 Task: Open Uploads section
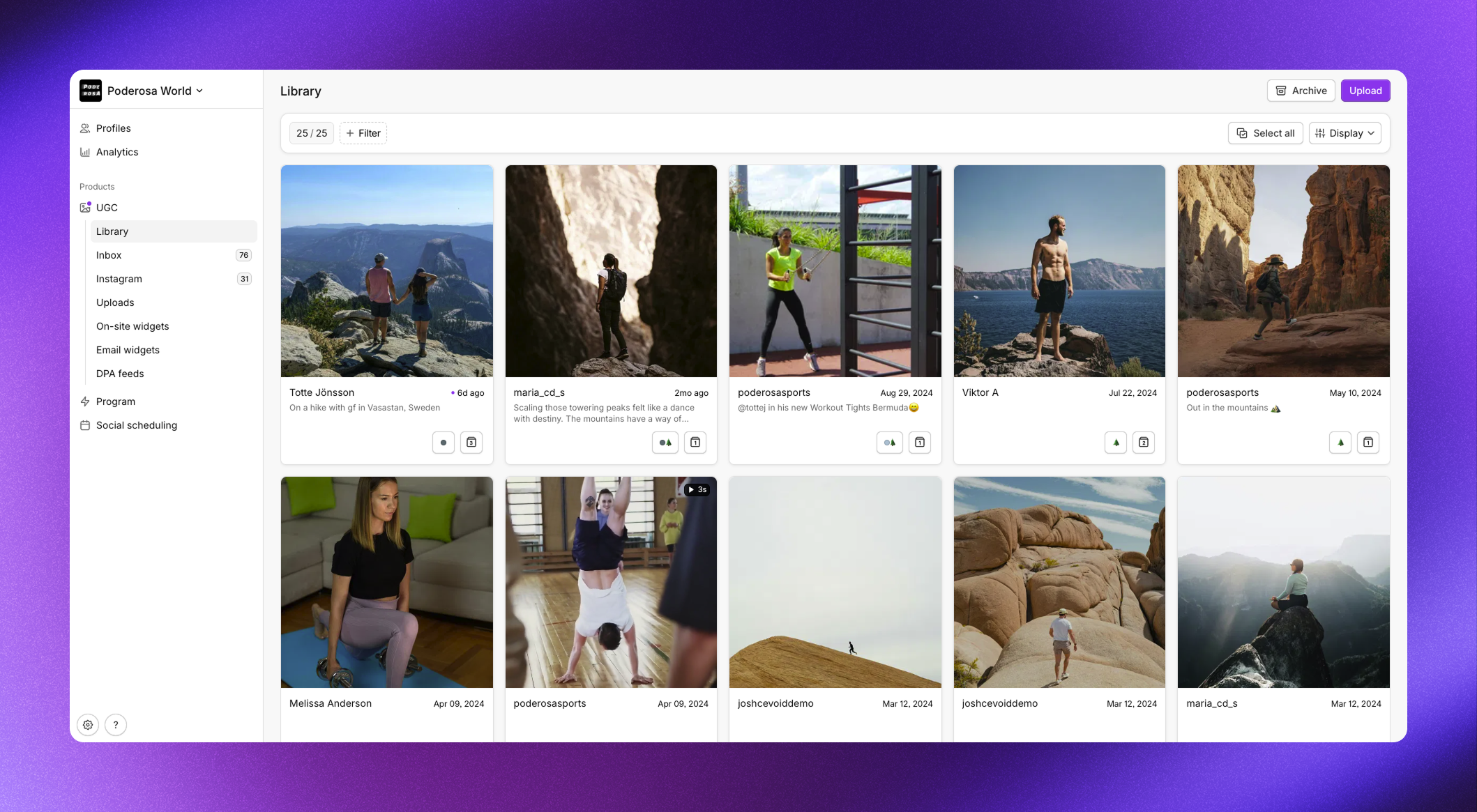pyautogui.click(x=174, y=302)
